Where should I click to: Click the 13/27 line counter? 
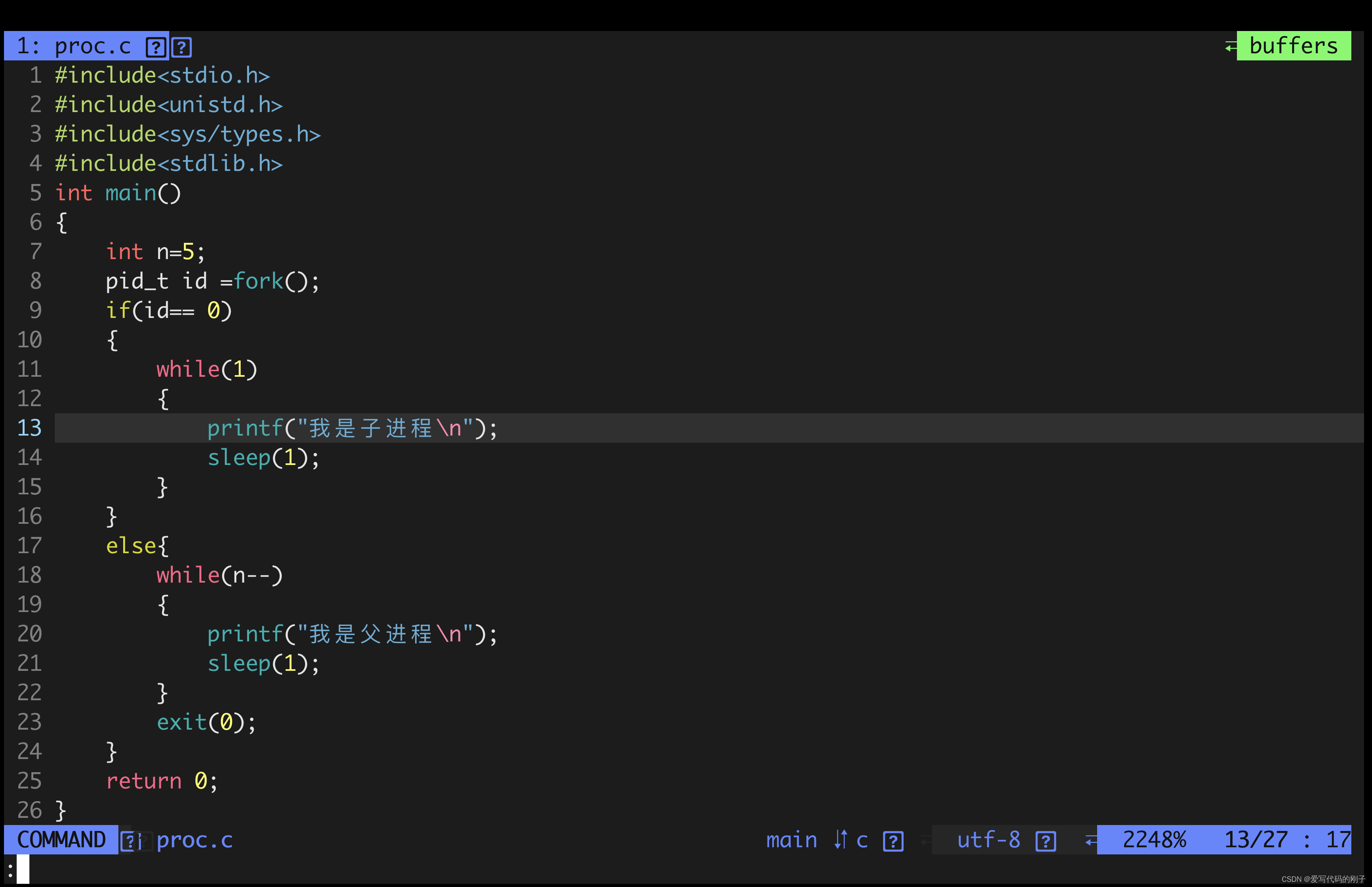click(1256, 841)
